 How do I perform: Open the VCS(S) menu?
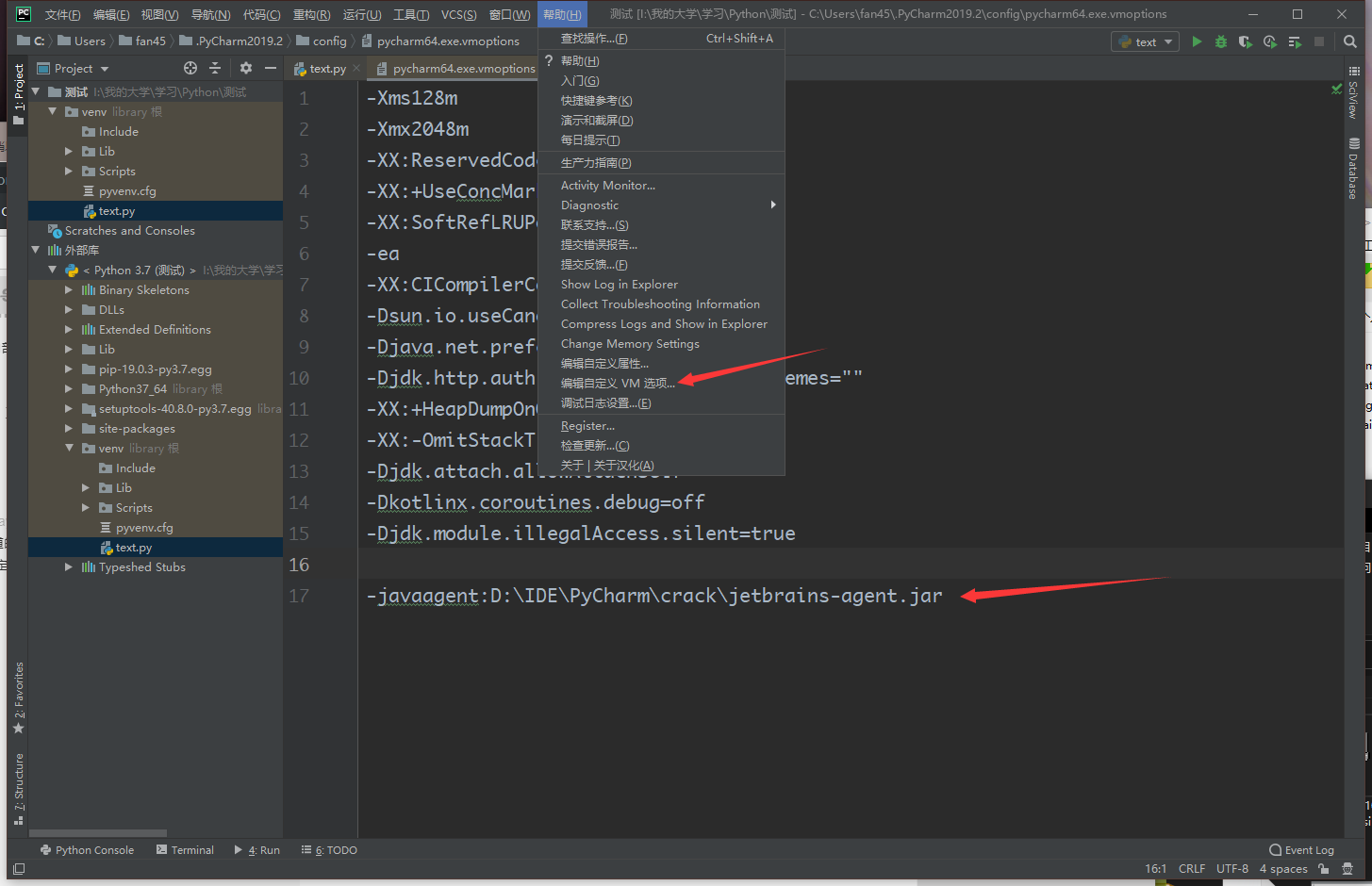(x=458, y=14)
